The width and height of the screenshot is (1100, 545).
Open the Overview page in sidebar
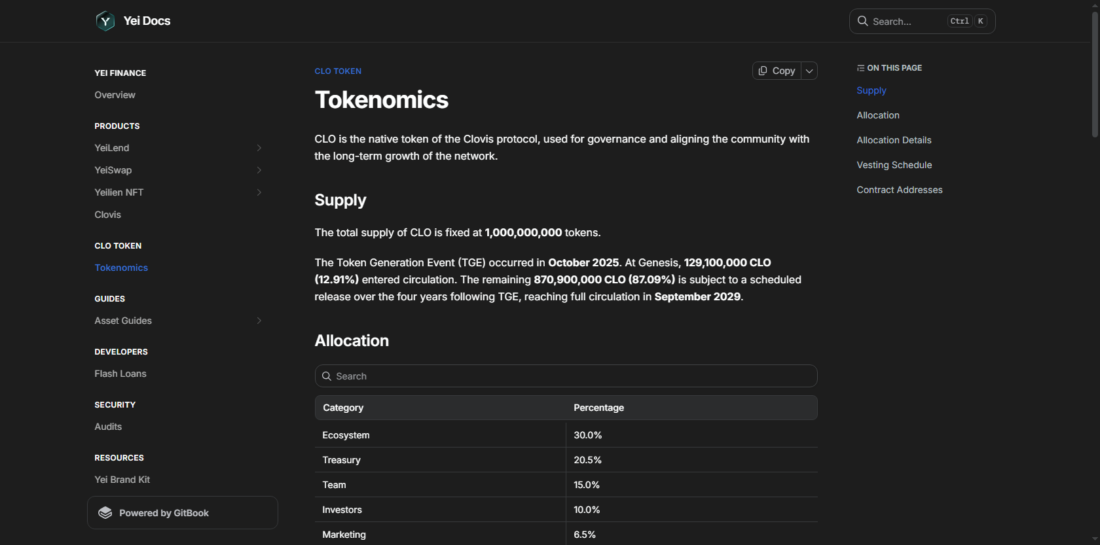pos(115,95)
